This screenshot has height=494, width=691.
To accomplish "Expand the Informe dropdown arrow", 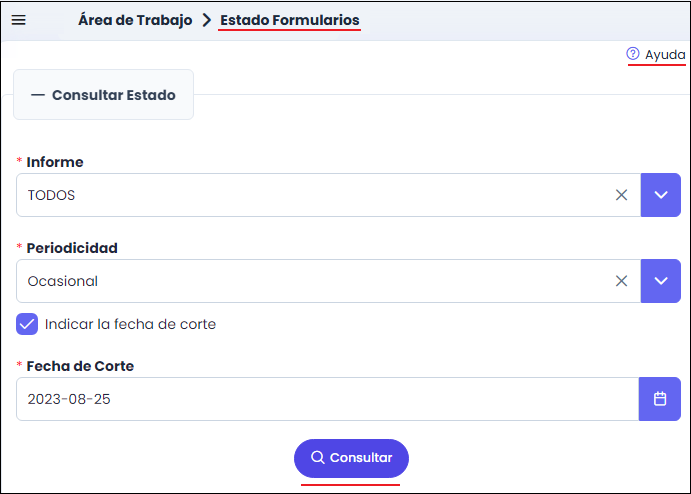I will [x=659, y=195].
